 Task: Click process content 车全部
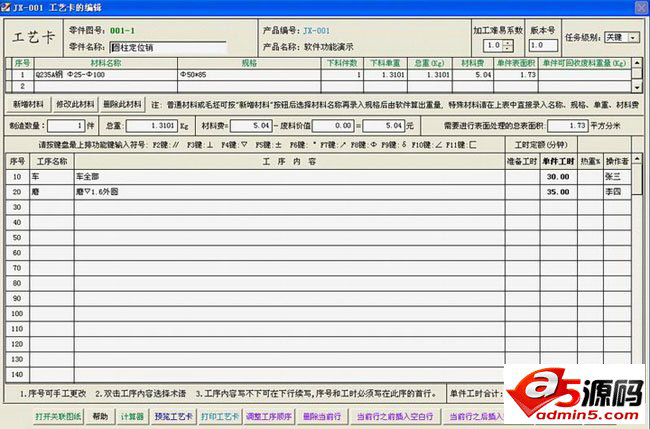(289, 177)
